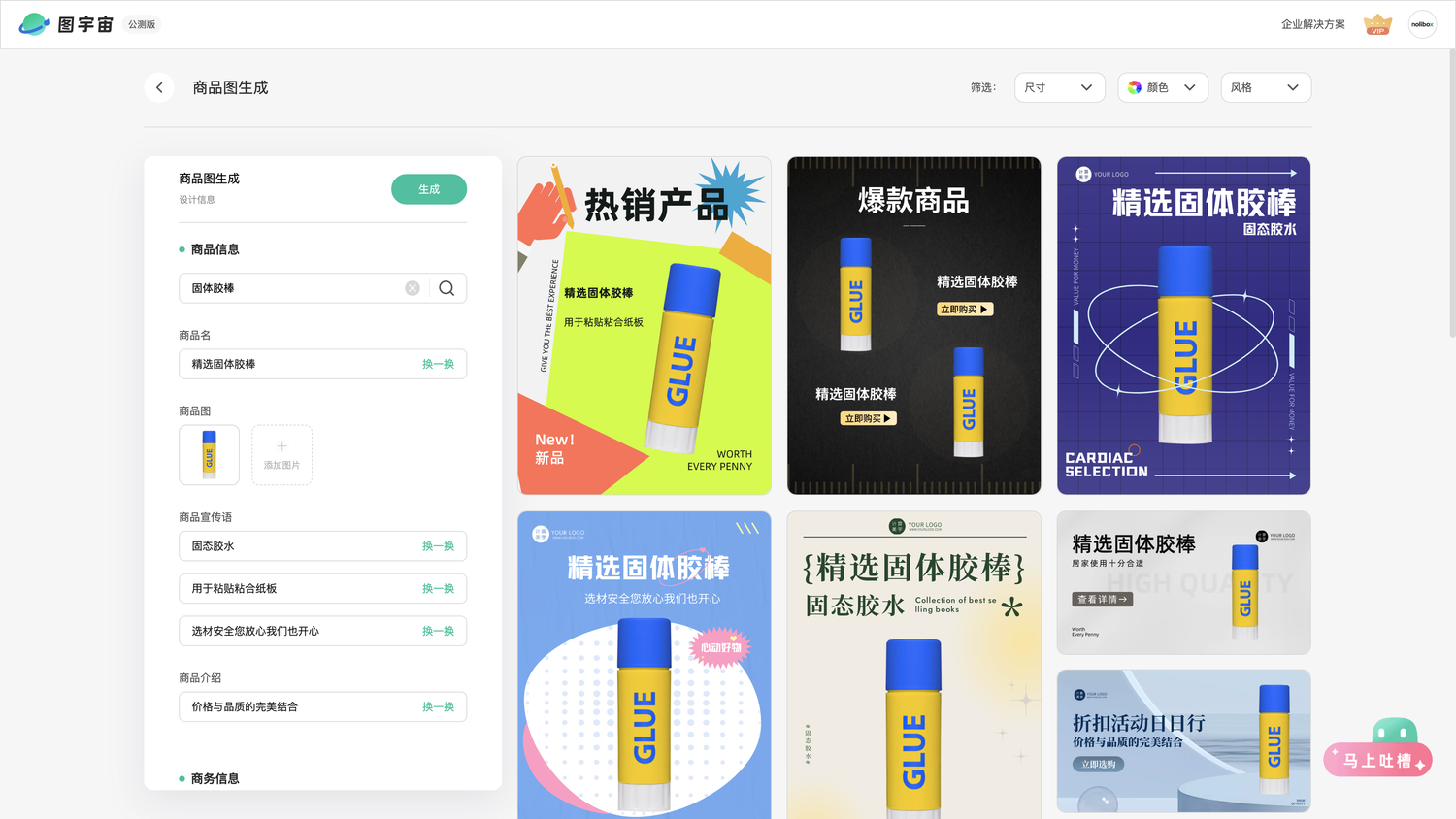This screenshot has width=1456, height=819.
Task: Open the nolibox user avatar
Action: [1422, 24]
